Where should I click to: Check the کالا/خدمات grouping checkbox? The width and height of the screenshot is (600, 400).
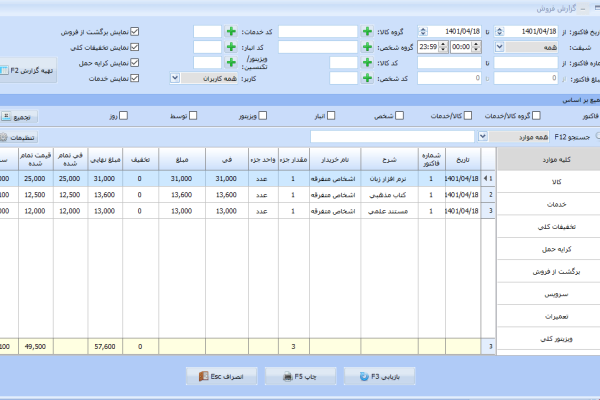tap(468, 116)
